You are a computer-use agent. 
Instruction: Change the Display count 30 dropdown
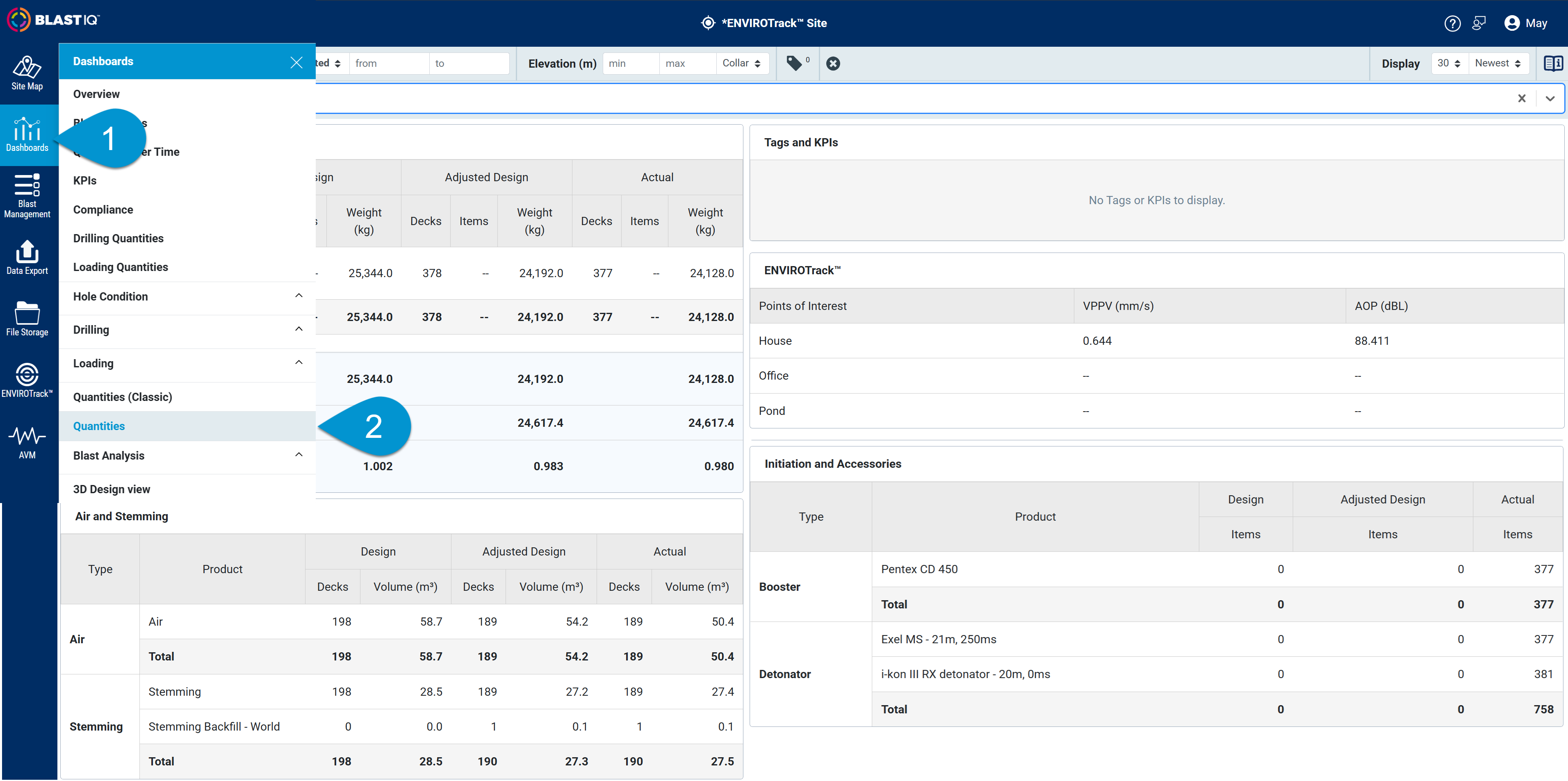(x=1449, y=63)
